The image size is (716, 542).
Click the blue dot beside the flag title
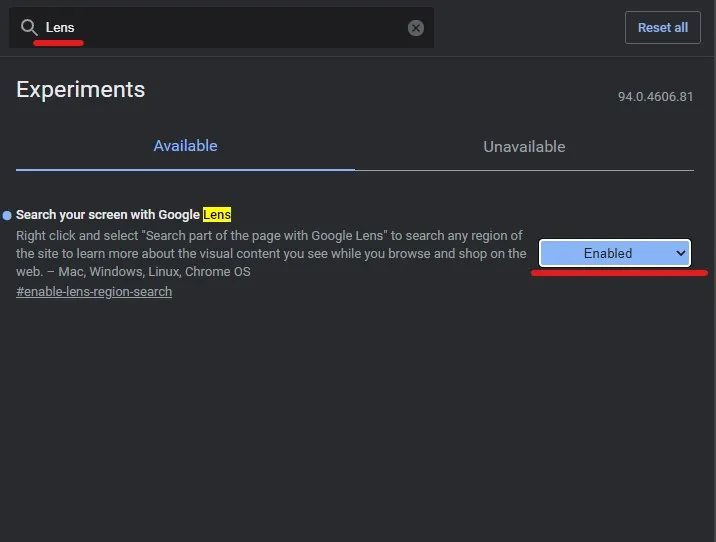[7, 215]
